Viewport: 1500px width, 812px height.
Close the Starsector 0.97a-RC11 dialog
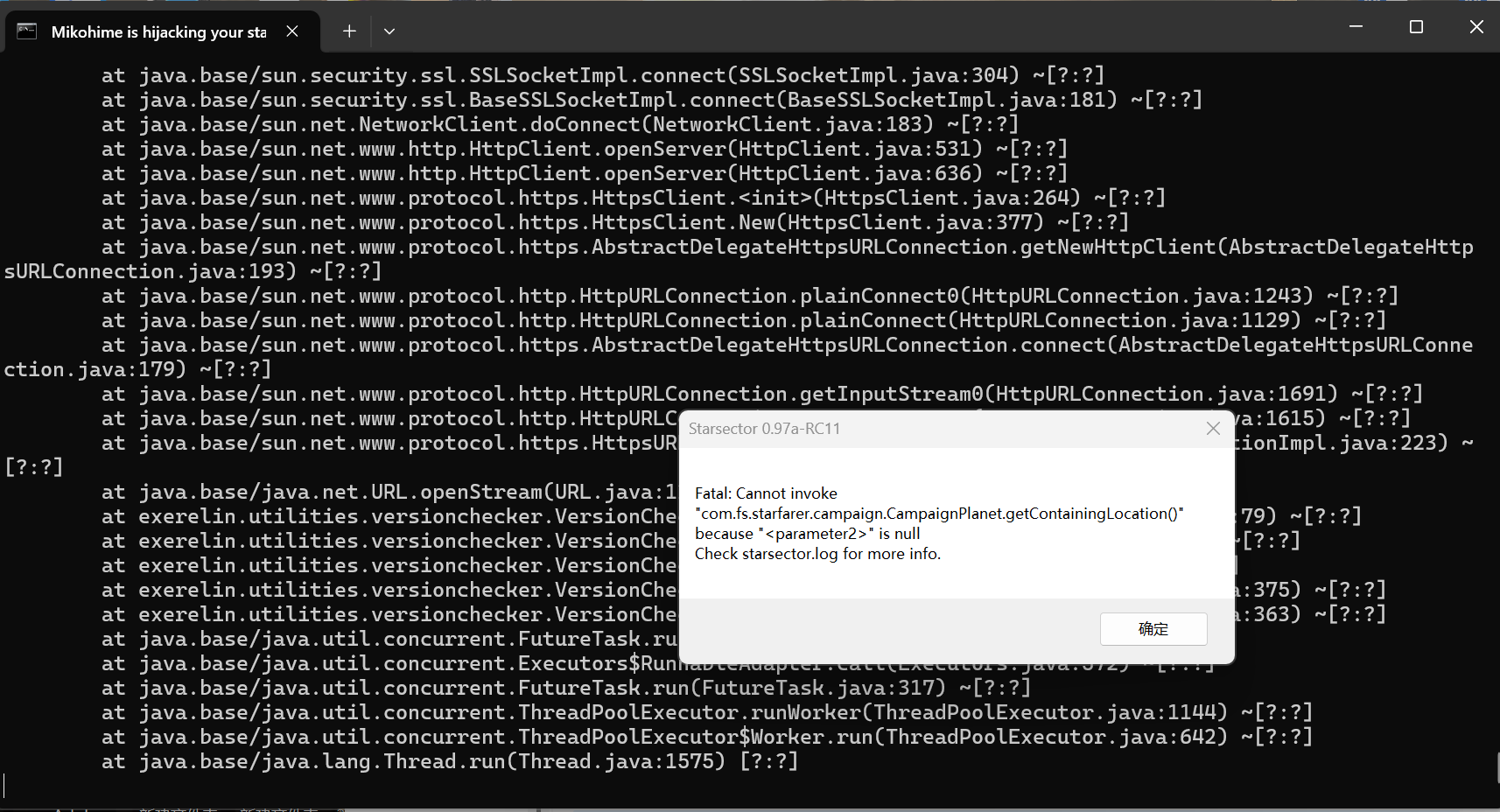(x=1213, y=429)
